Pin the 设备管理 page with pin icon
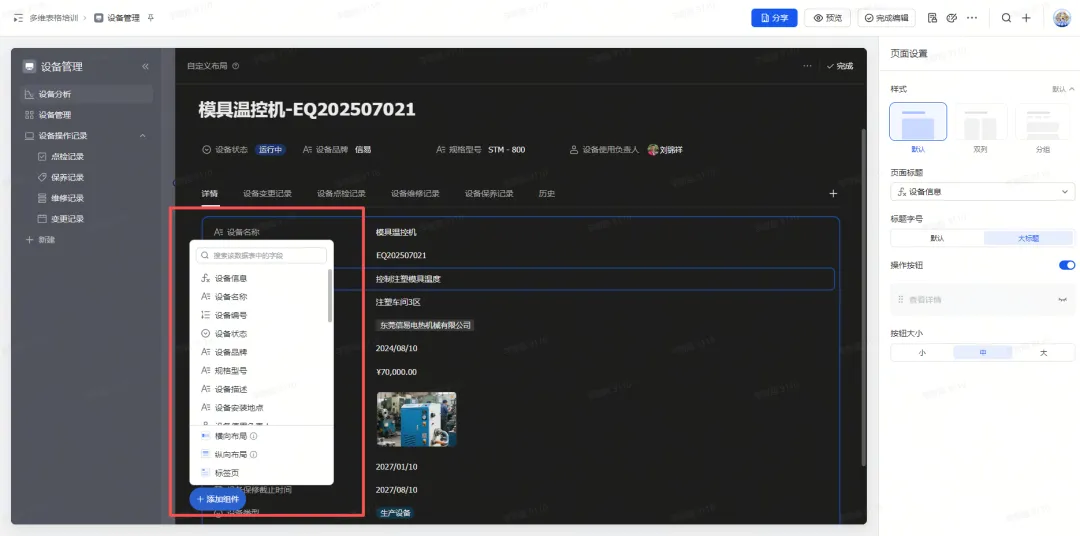The width and height of the screenshot is (1080, 536). pyautogui.click(x=151, y=18)
